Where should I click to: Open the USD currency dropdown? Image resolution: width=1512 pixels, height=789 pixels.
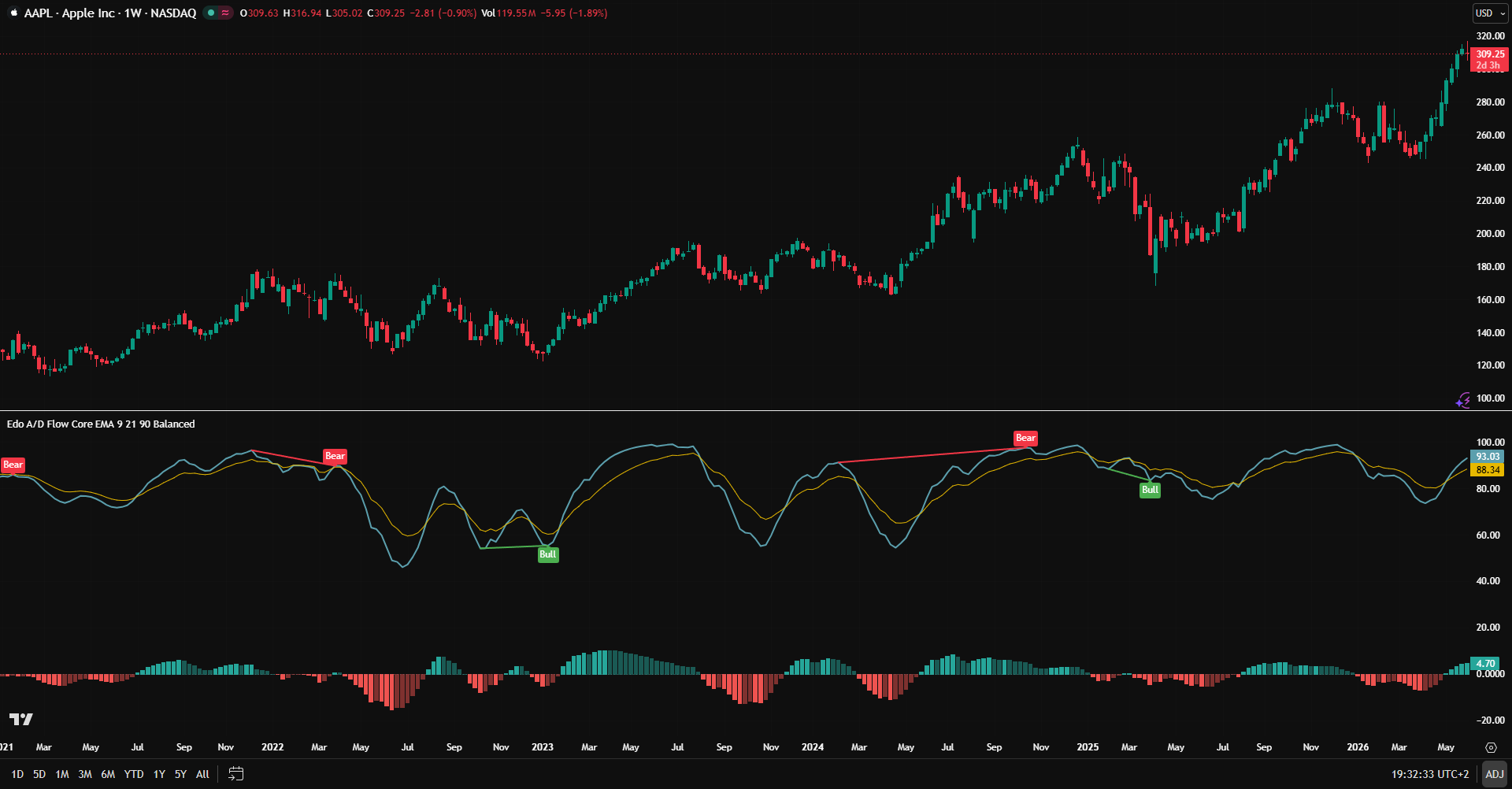click(x=1490, y=13)
